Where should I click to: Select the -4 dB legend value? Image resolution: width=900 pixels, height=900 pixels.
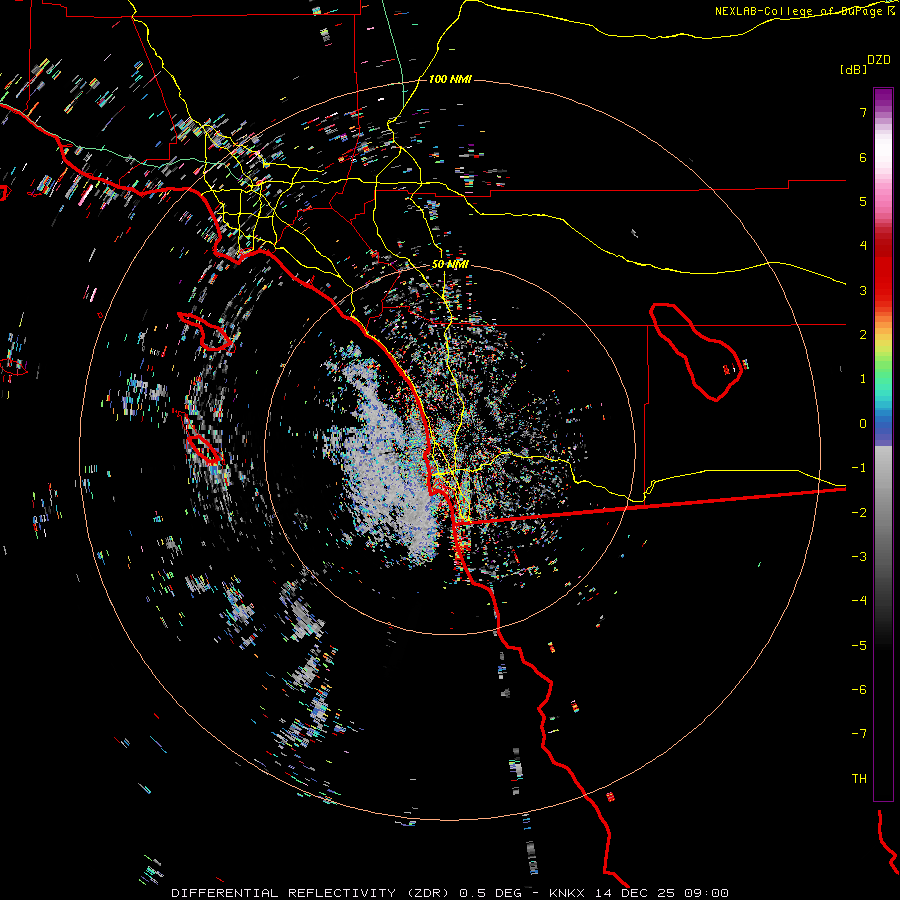tap(859, 601)
